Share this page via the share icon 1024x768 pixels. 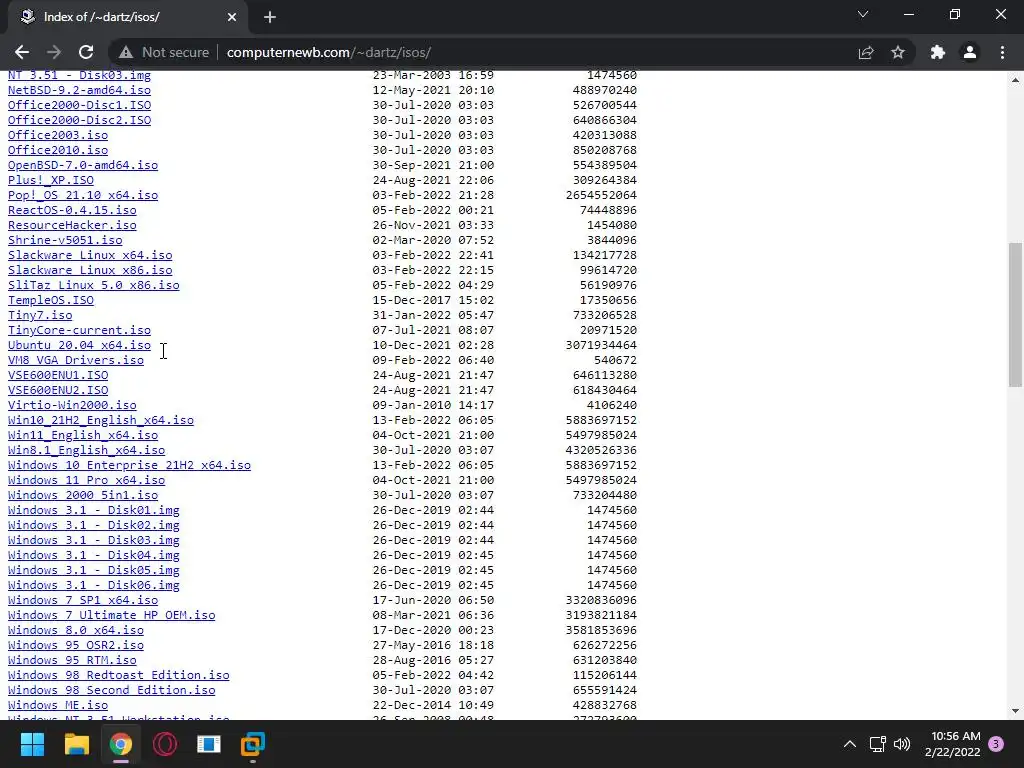[866, 52]
